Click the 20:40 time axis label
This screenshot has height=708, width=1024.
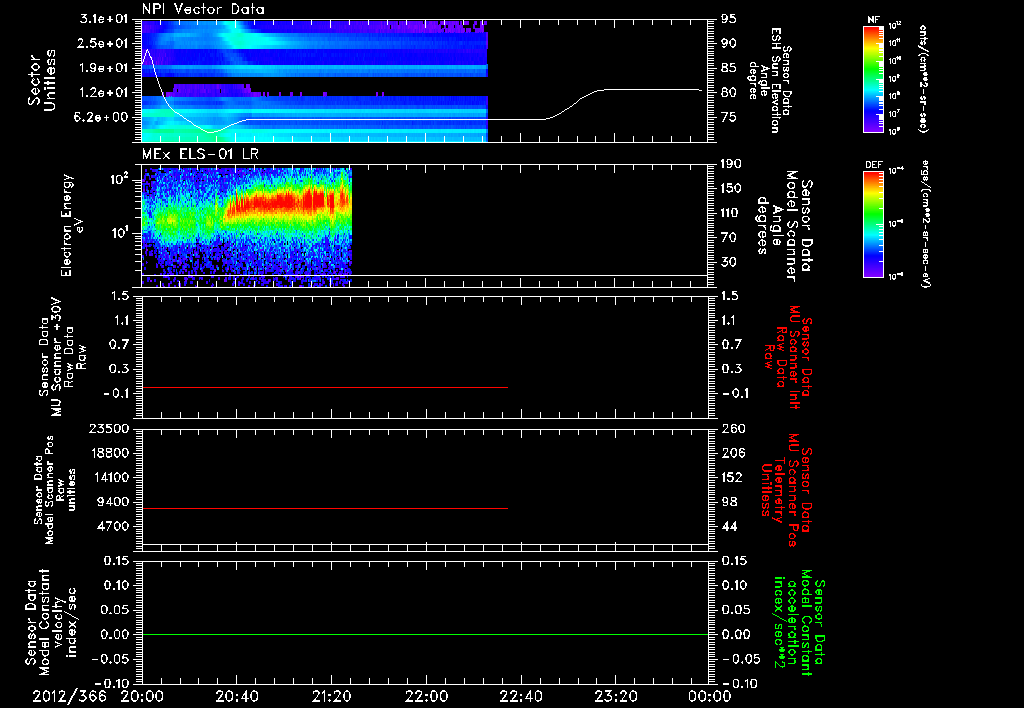point(236,696)
